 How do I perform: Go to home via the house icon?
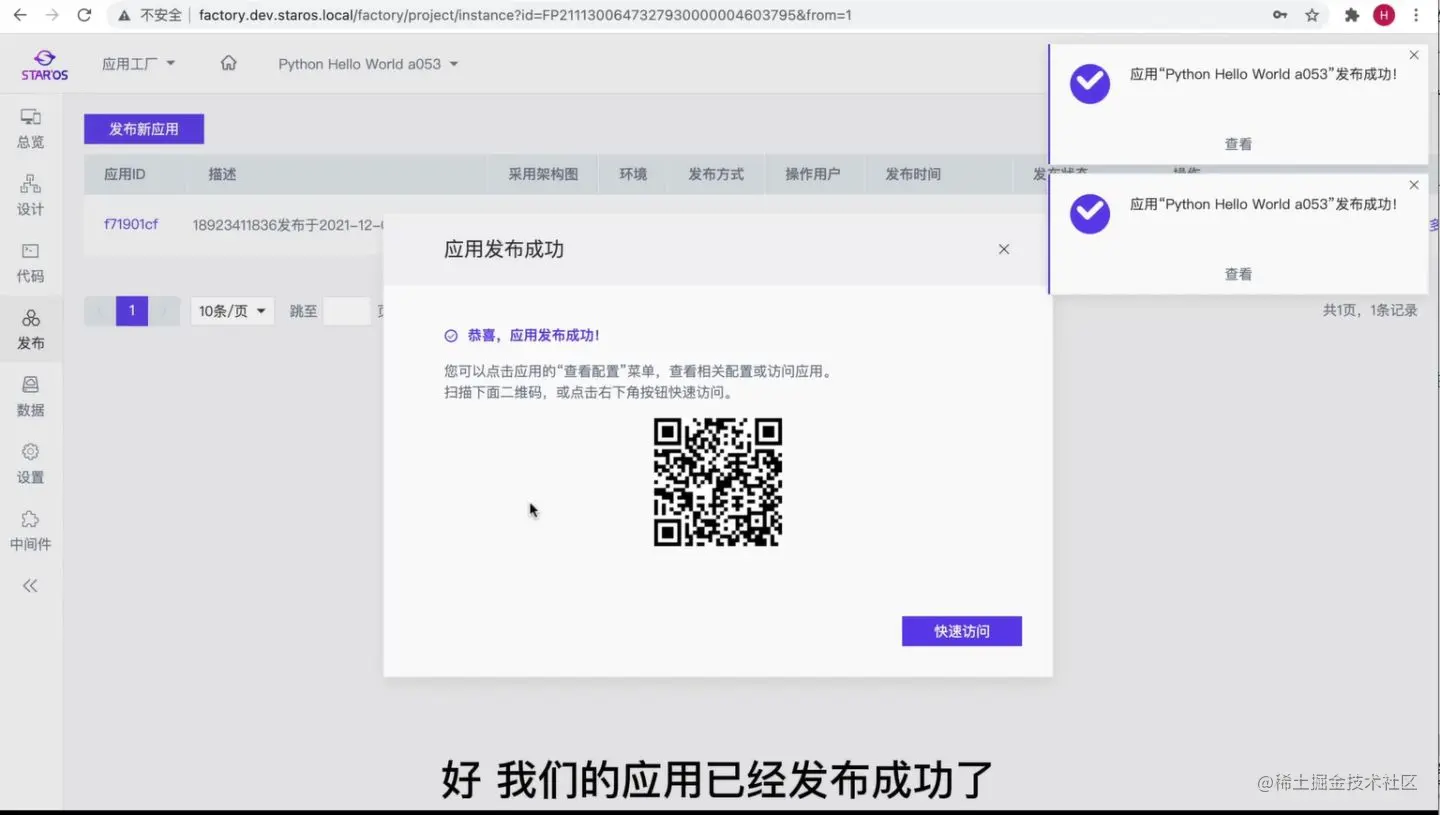click(x=229, y=63)
